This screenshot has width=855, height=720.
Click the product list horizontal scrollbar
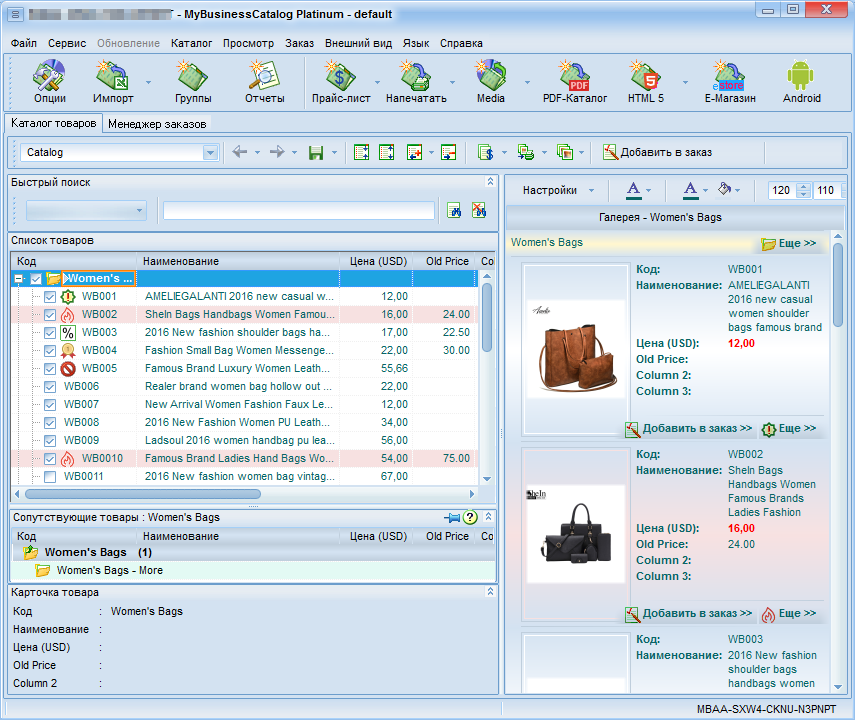(x=143, y=494)
